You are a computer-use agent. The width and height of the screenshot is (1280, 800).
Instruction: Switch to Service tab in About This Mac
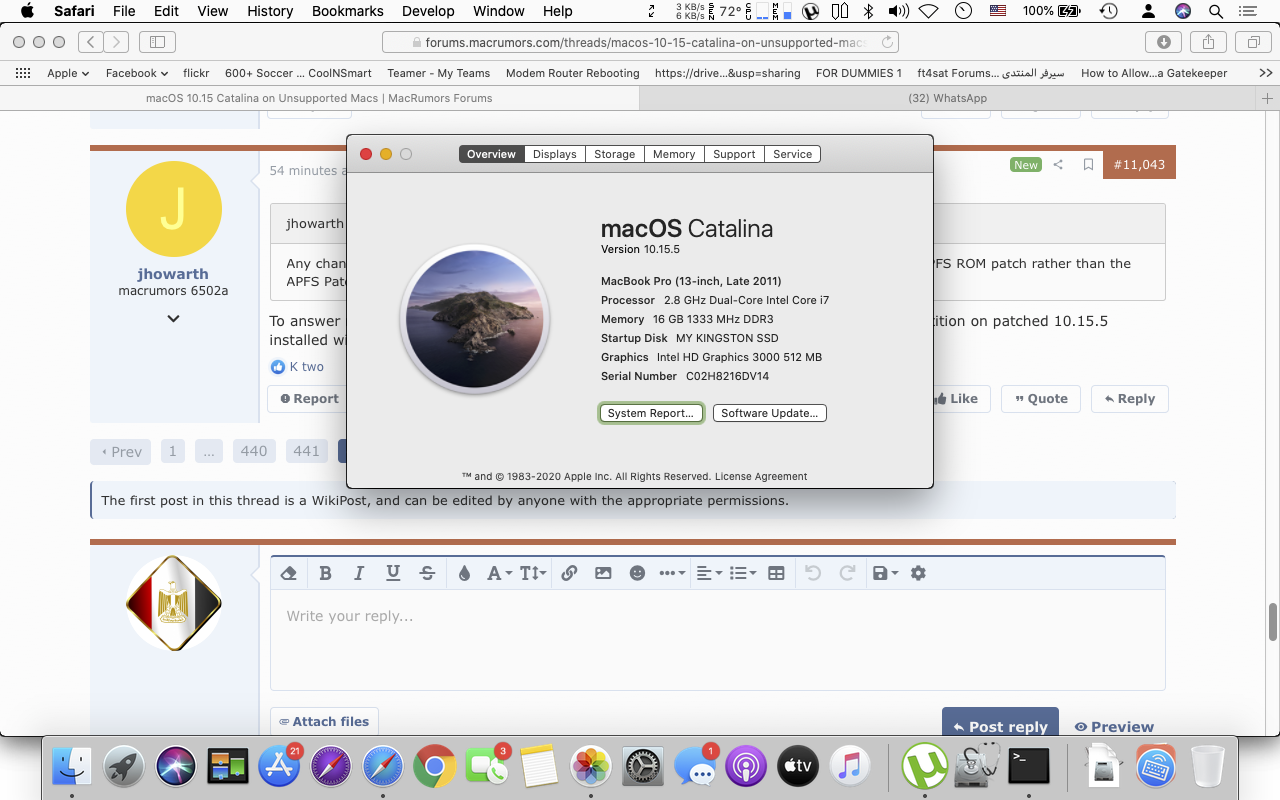(792, 154)
